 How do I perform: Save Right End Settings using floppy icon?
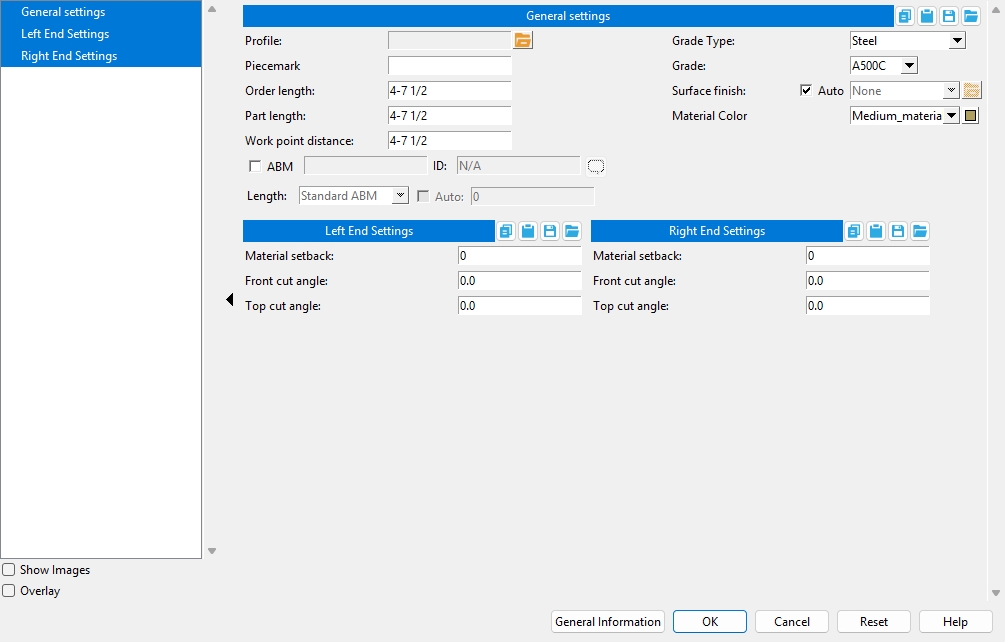point(898,231)
